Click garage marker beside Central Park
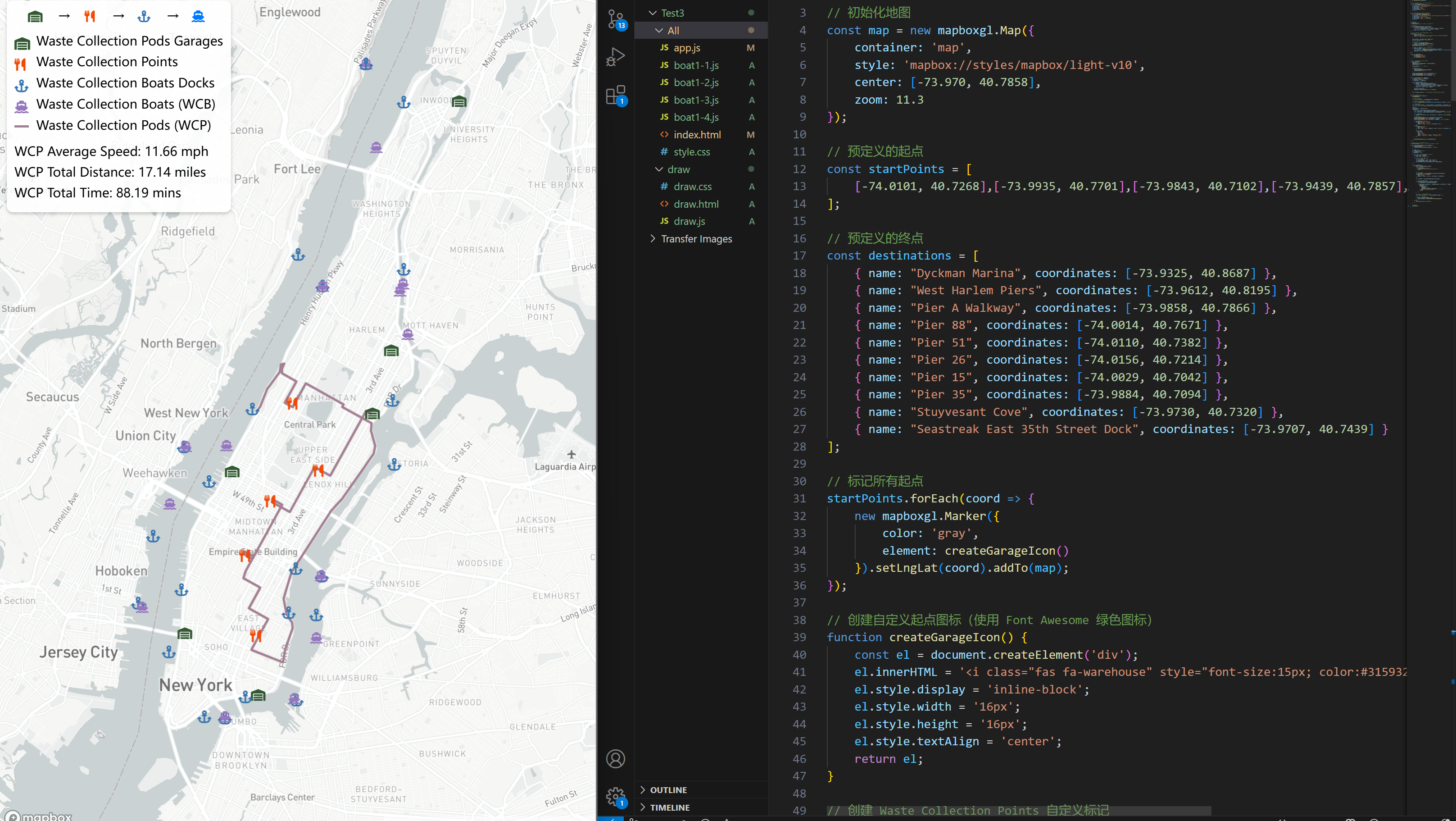 pos(372,415)
